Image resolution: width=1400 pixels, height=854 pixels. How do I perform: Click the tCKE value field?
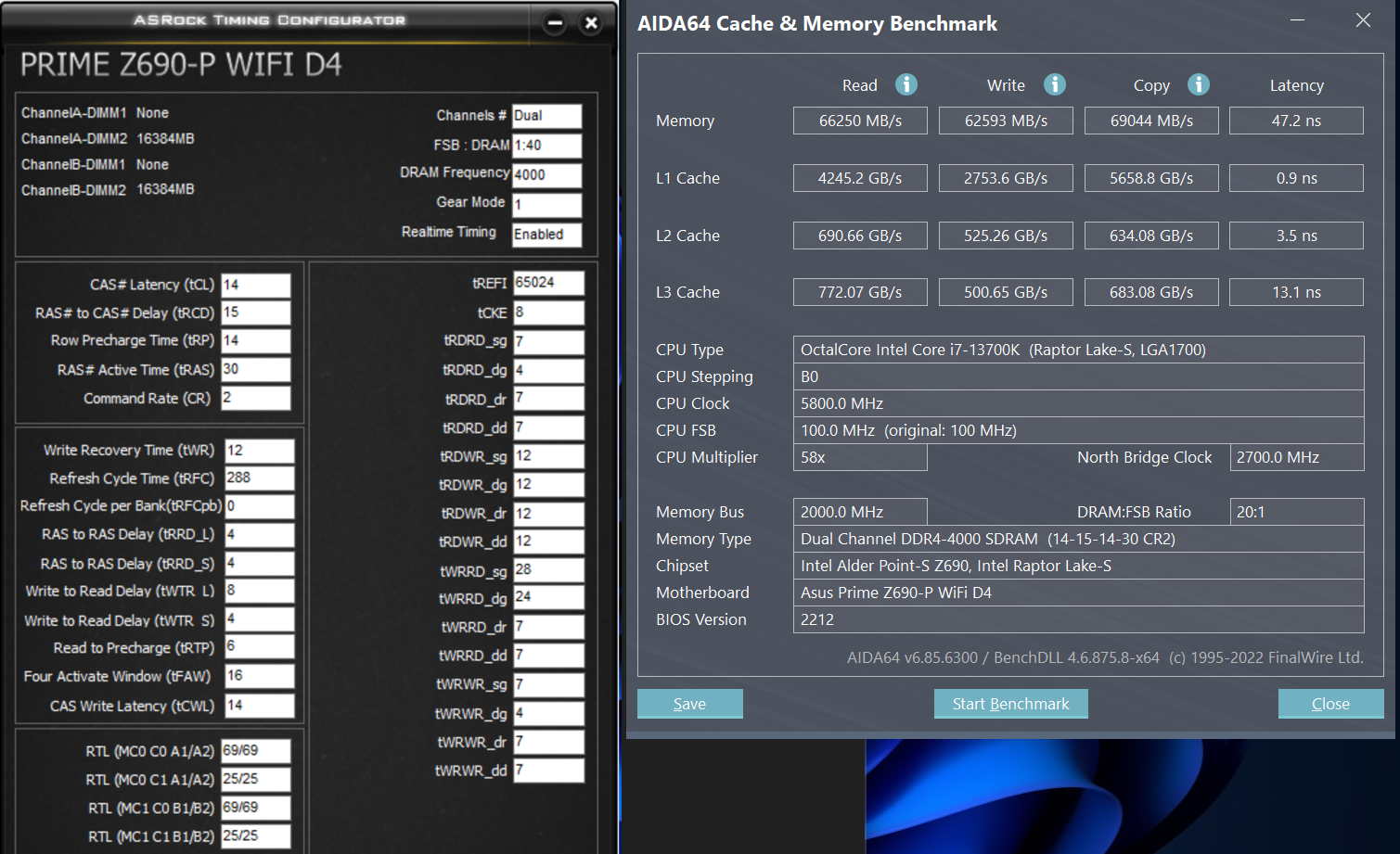(549, 312)
